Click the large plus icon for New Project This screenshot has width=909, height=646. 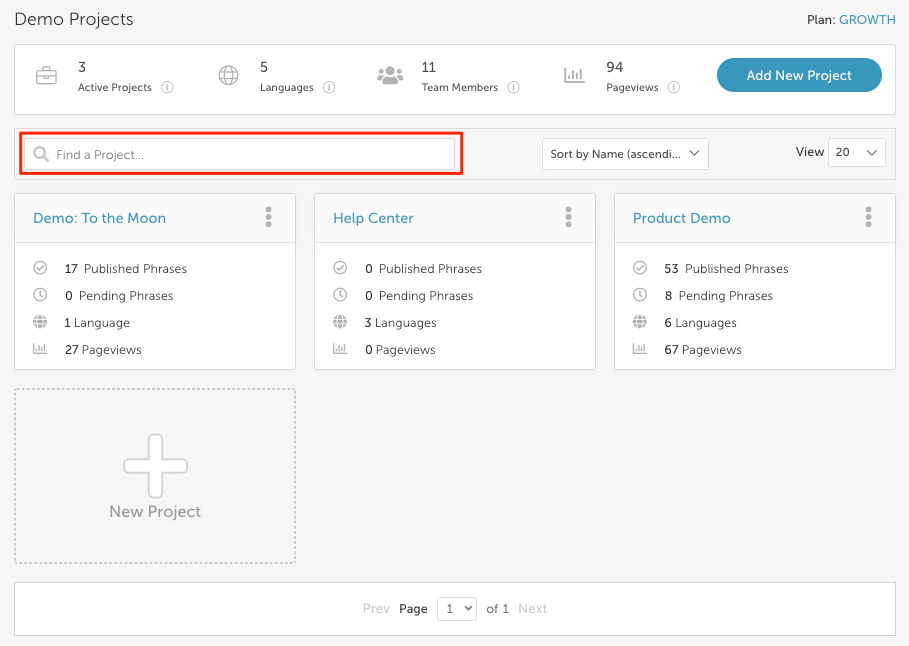tap(155, 466)
